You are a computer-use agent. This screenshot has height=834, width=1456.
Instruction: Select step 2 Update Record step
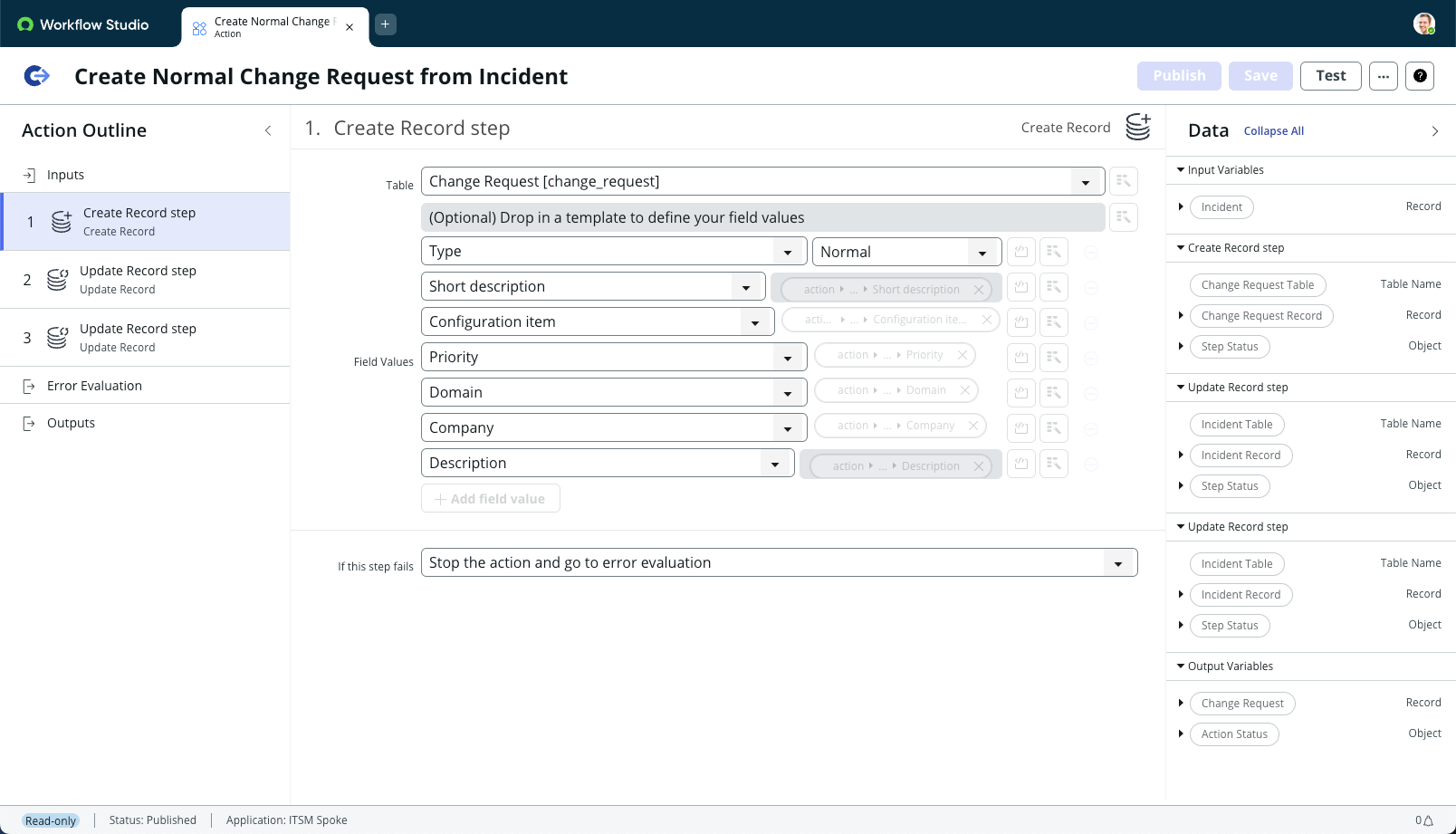(145, 280)
